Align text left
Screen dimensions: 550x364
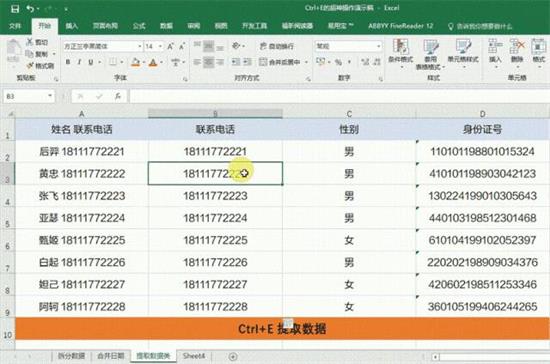tap(197, 62)
